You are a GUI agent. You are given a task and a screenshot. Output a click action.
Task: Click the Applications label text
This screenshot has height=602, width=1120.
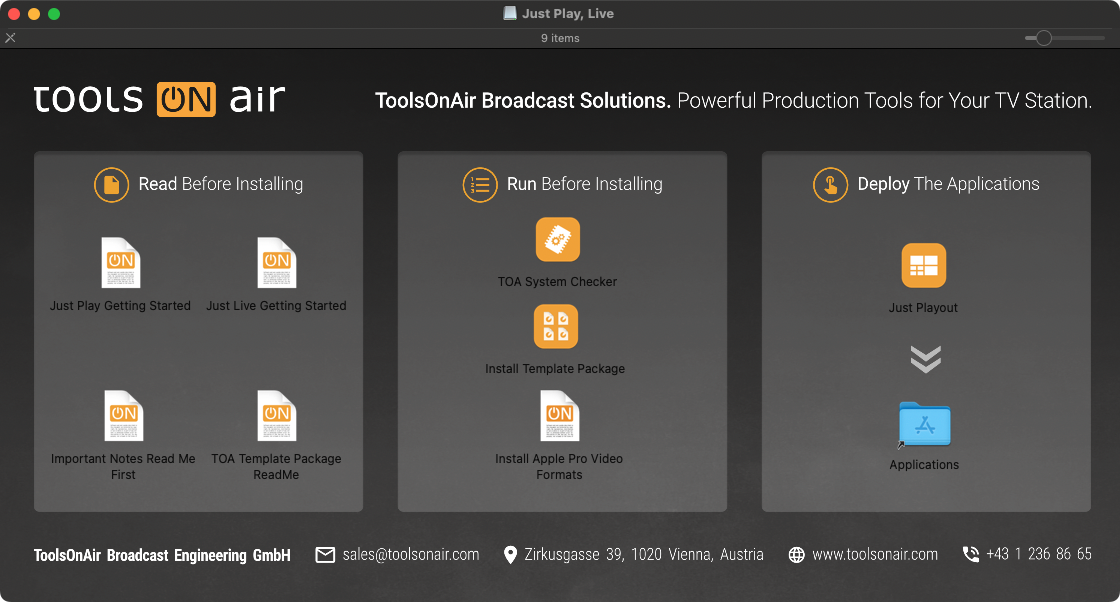(x=924, y=465)
